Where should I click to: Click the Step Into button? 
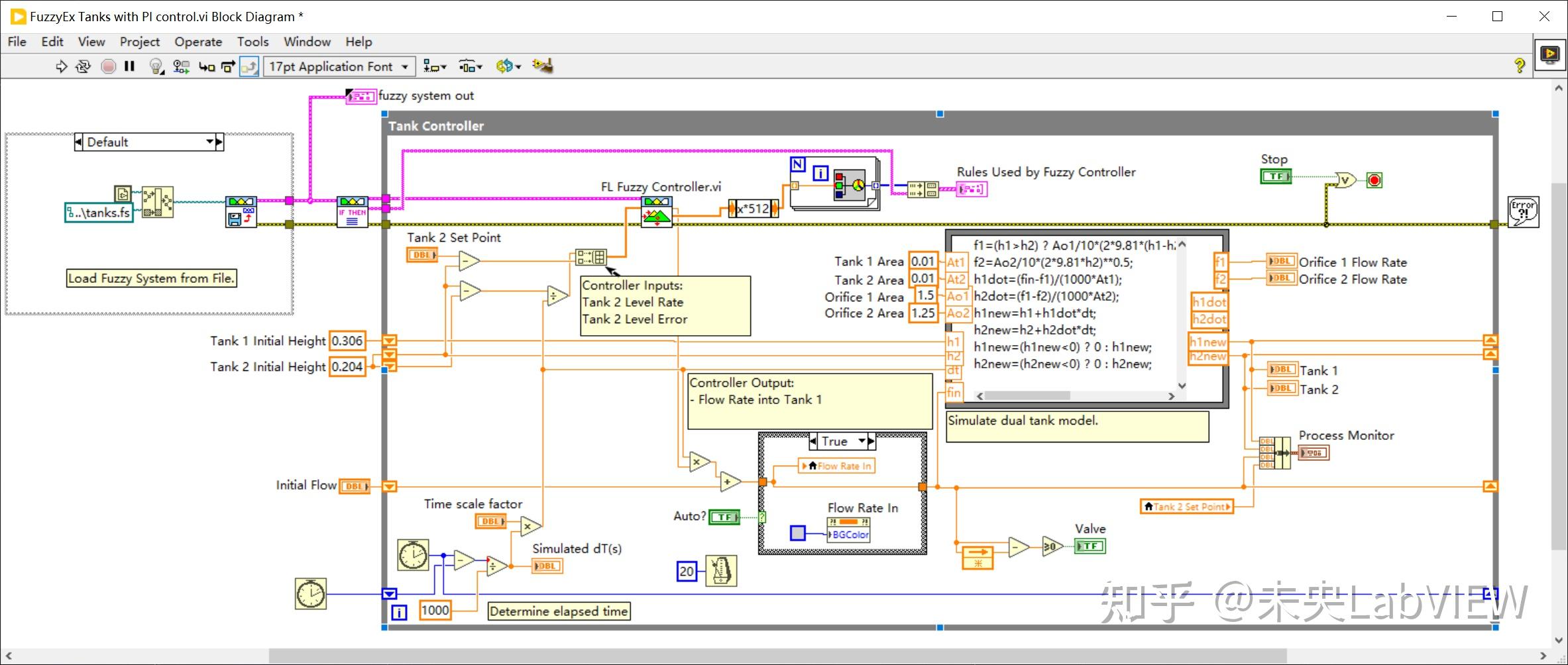pos(207,66)
